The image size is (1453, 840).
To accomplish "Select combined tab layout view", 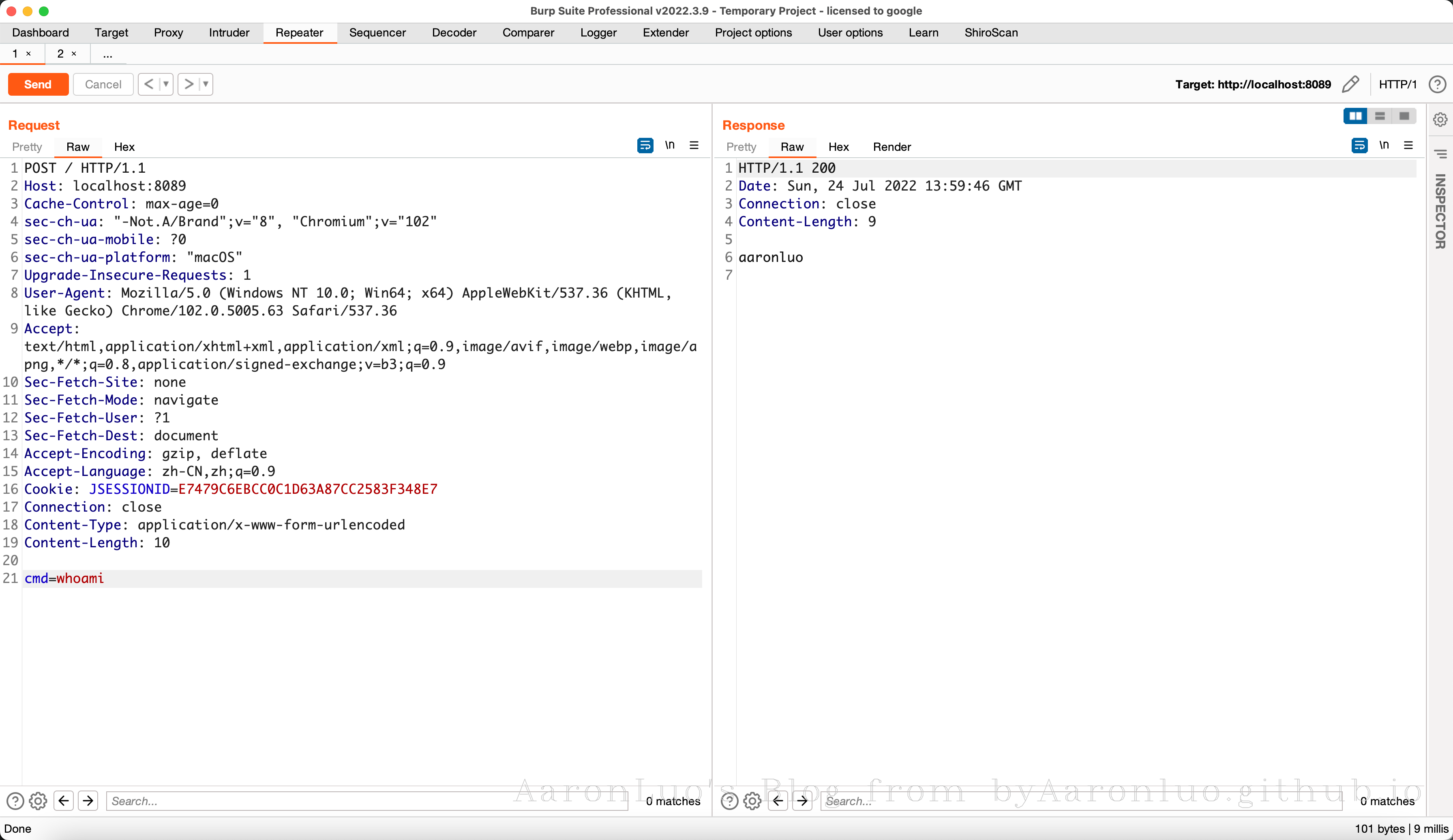I will pos(1404,116).
